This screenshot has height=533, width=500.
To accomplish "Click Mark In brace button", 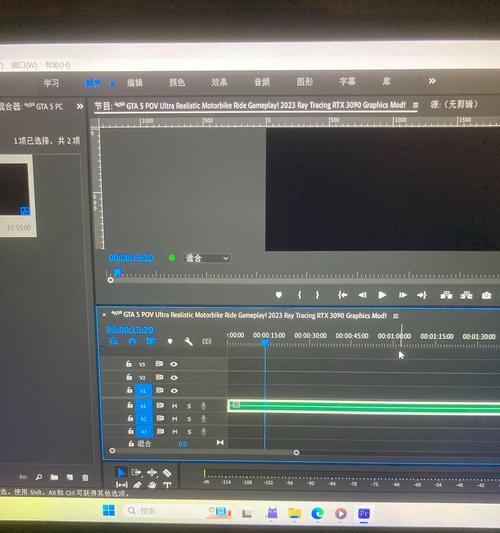I will pyautogui.click(x=299, y=295).
